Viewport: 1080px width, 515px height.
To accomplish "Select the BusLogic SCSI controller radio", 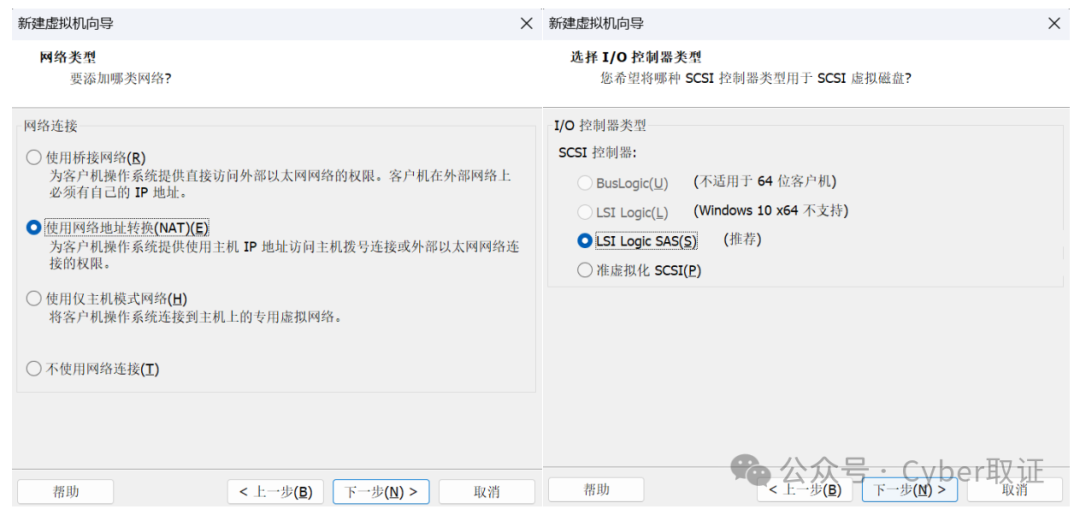I will point(585,183).
